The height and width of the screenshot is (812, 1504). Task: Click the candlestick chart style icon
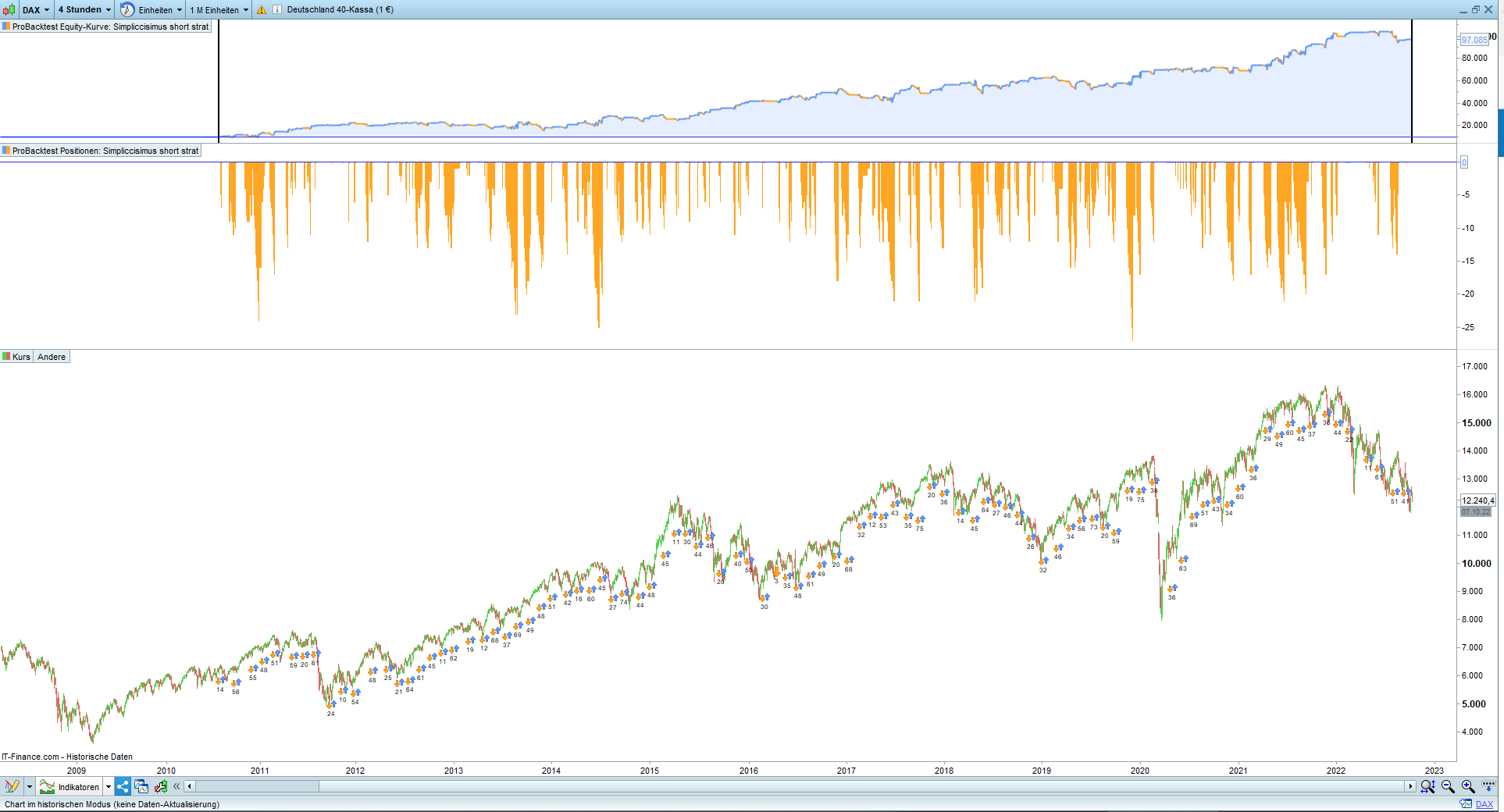[9, 10]
